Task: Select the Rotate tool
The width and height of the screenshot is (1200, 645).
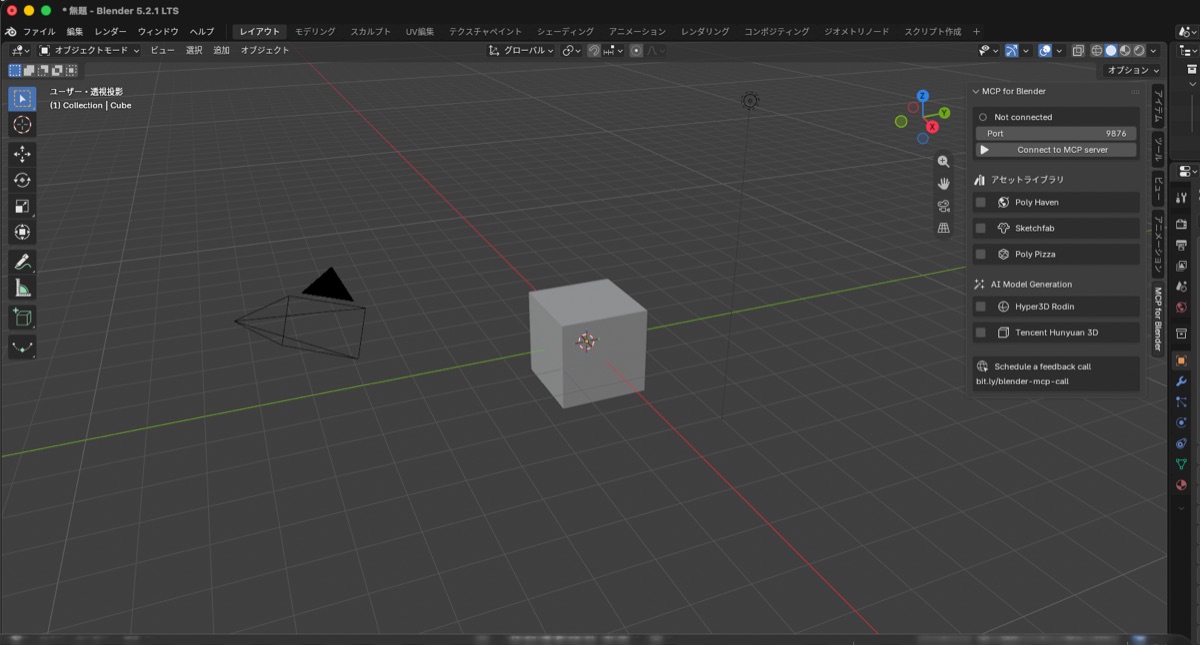Action: click(x=22, y=180)
